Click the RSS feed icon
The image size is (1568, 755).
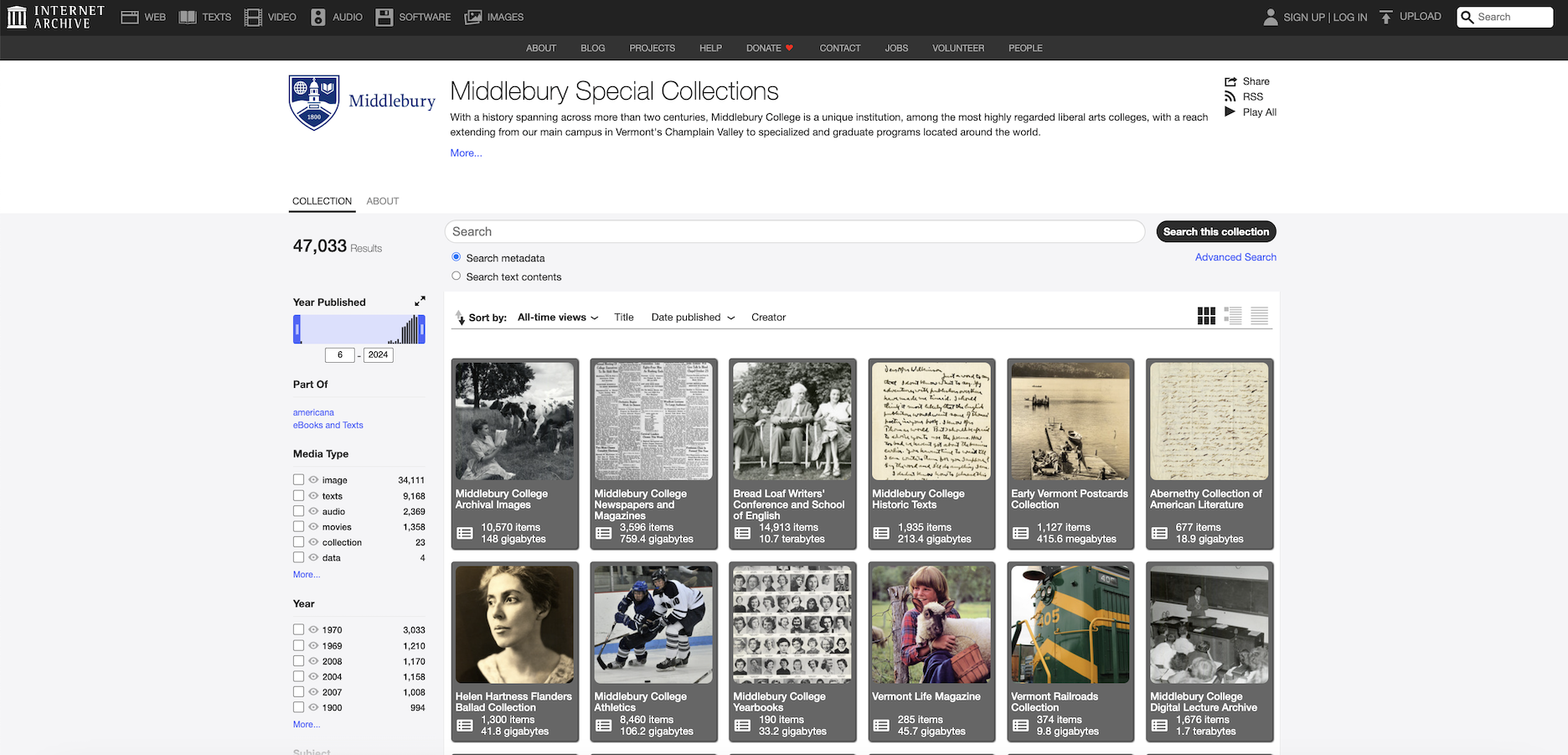[x=1230, y=96]
